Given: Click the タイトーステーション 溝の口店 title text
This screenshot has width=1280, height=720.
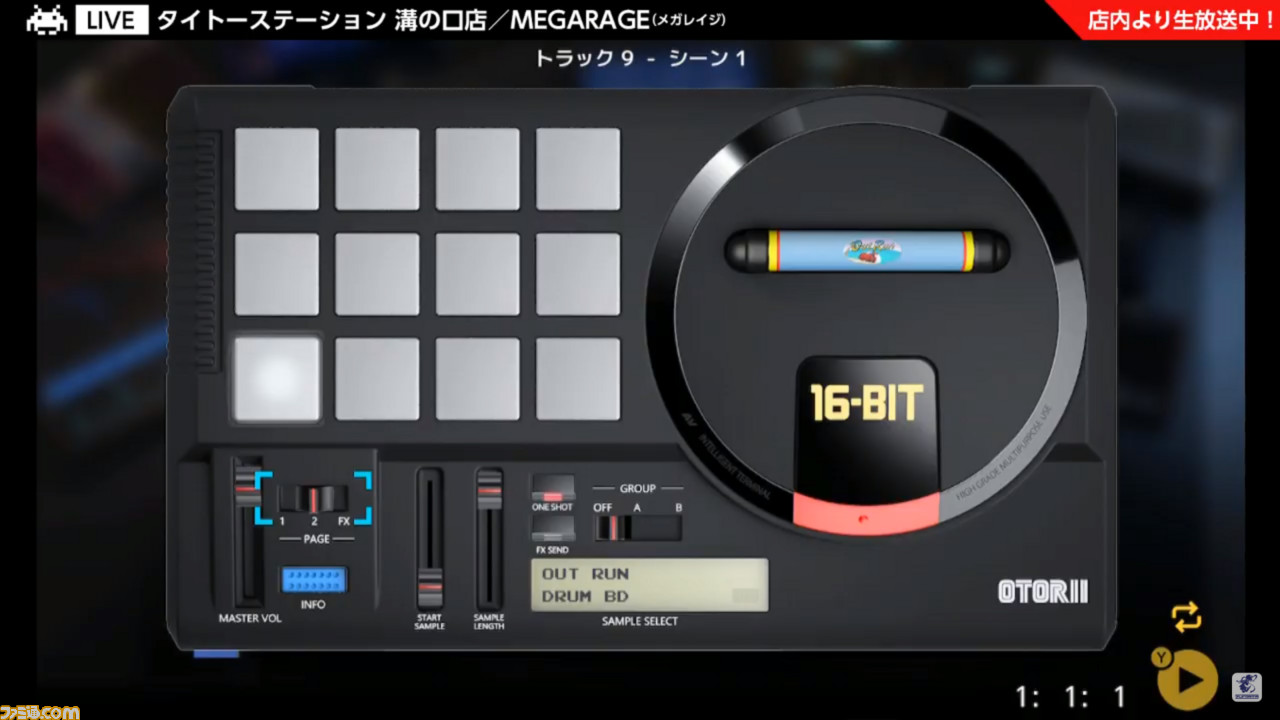Looking at the screenshot, I should click(x=322, y=20).
